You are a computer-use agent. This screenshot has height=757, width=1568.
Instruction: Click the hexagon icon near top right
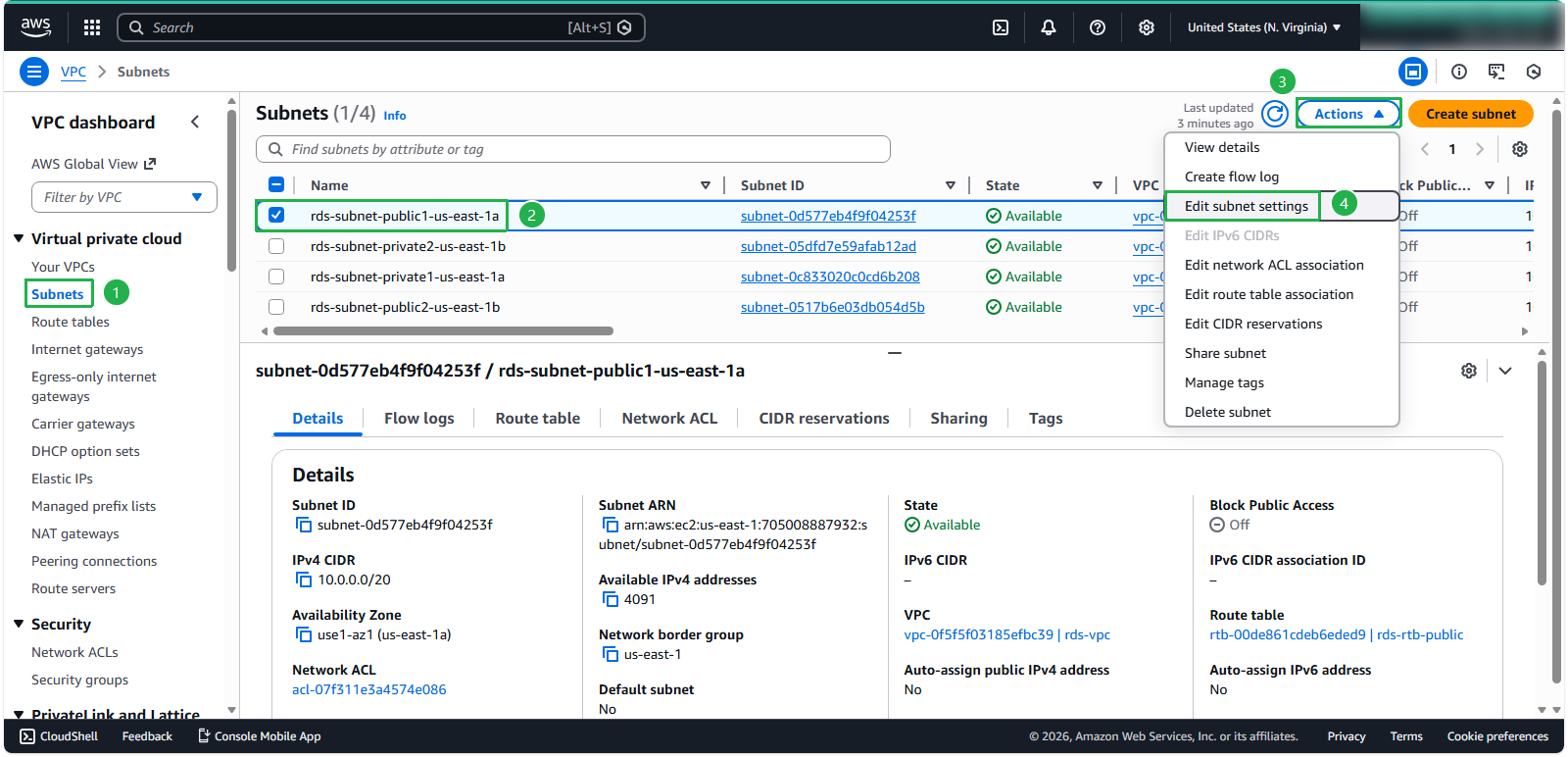click(1534, 72)
